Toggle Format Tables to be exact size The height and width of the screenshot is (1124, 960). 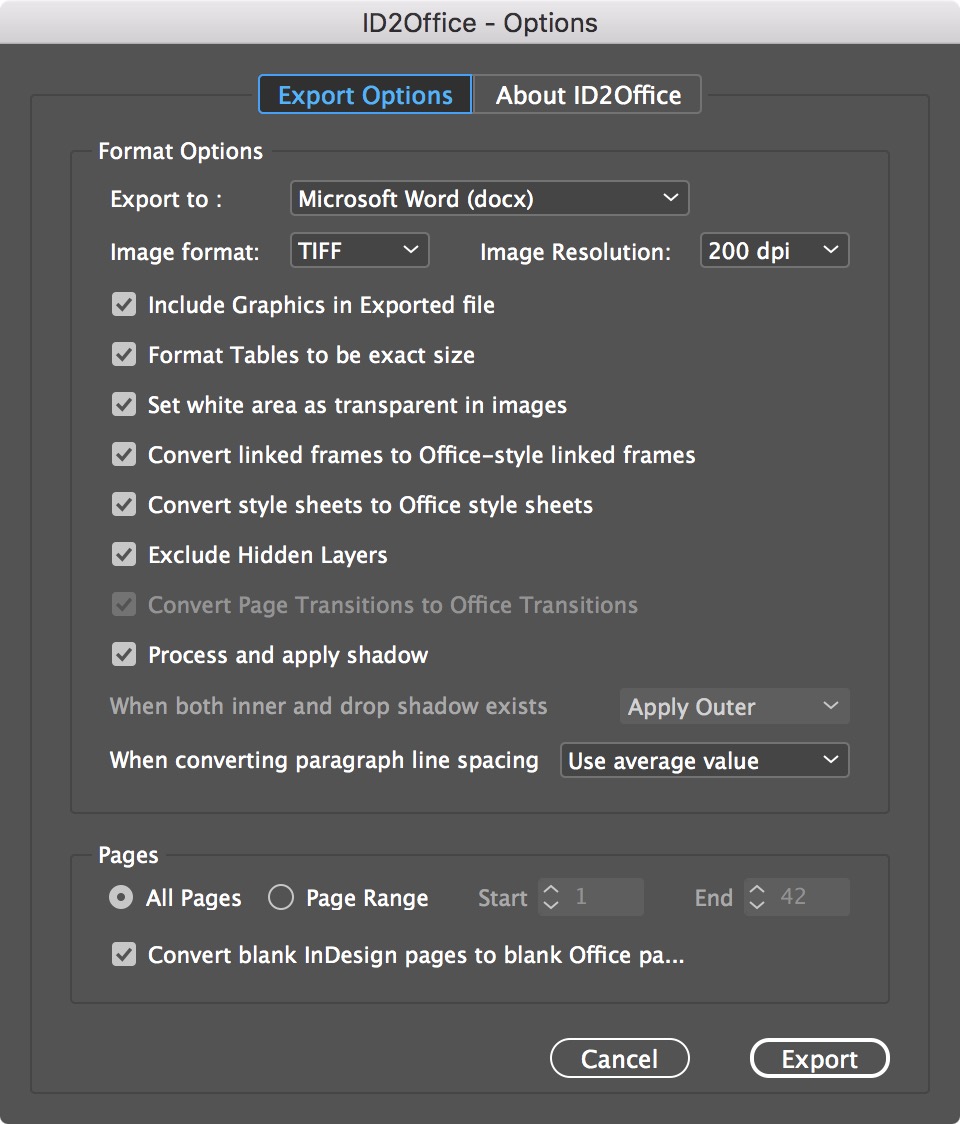tap(124, 355)
